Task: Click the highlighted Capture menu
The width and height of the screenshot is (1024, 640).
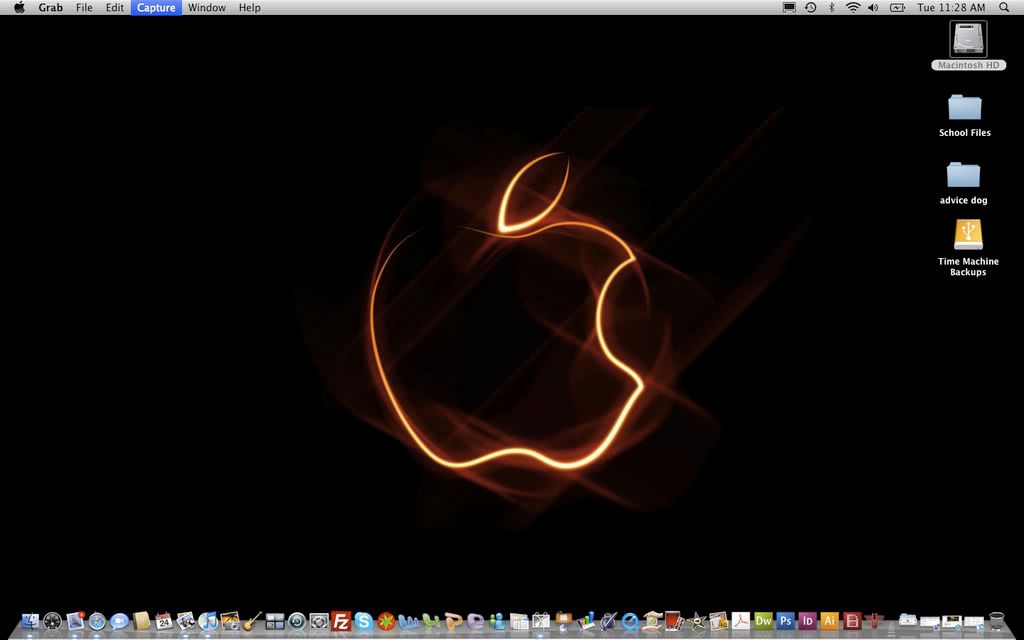Action: coord(156,7)
